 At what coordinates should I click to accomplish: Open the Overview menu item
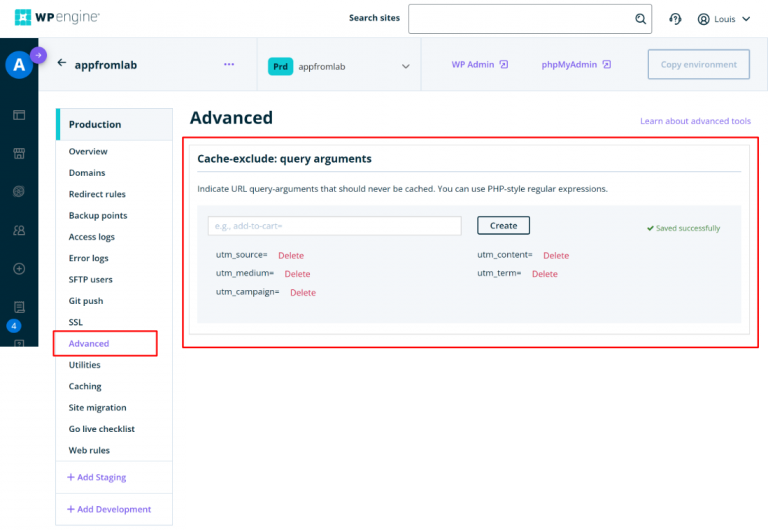click(x=88, y=151)
